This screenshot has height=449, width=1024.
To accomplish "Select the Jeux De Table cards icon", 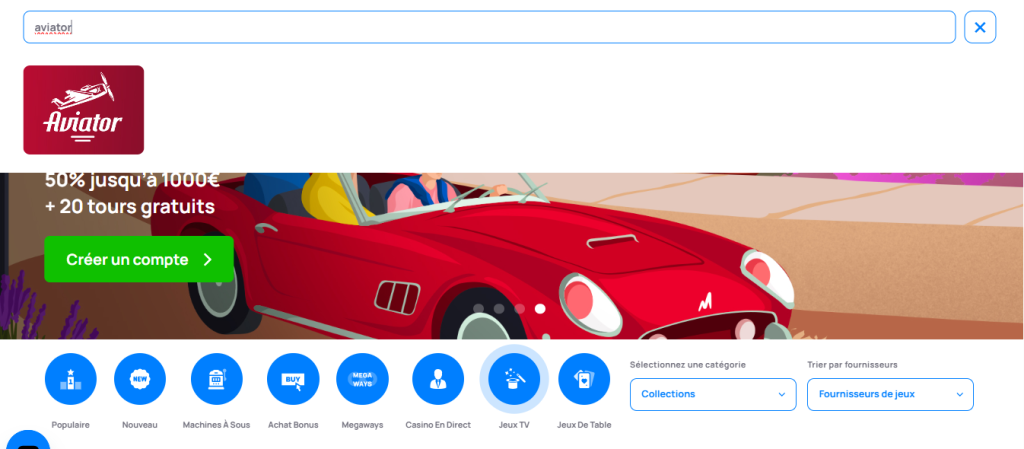I will pos(584,379).
